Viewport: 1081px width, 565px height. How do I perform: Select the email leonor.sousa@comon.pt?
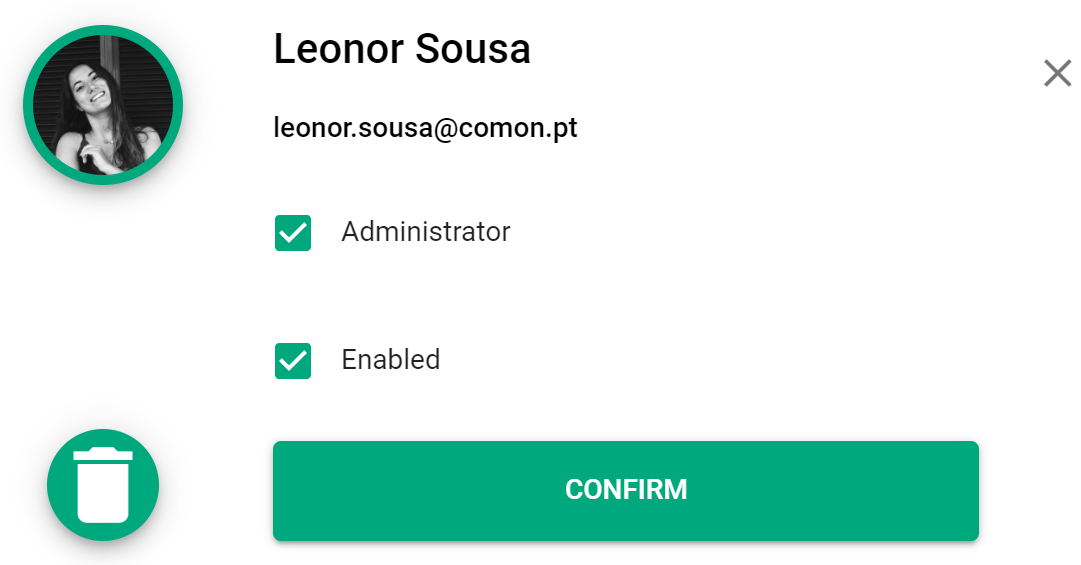click(x=425, y=128)
